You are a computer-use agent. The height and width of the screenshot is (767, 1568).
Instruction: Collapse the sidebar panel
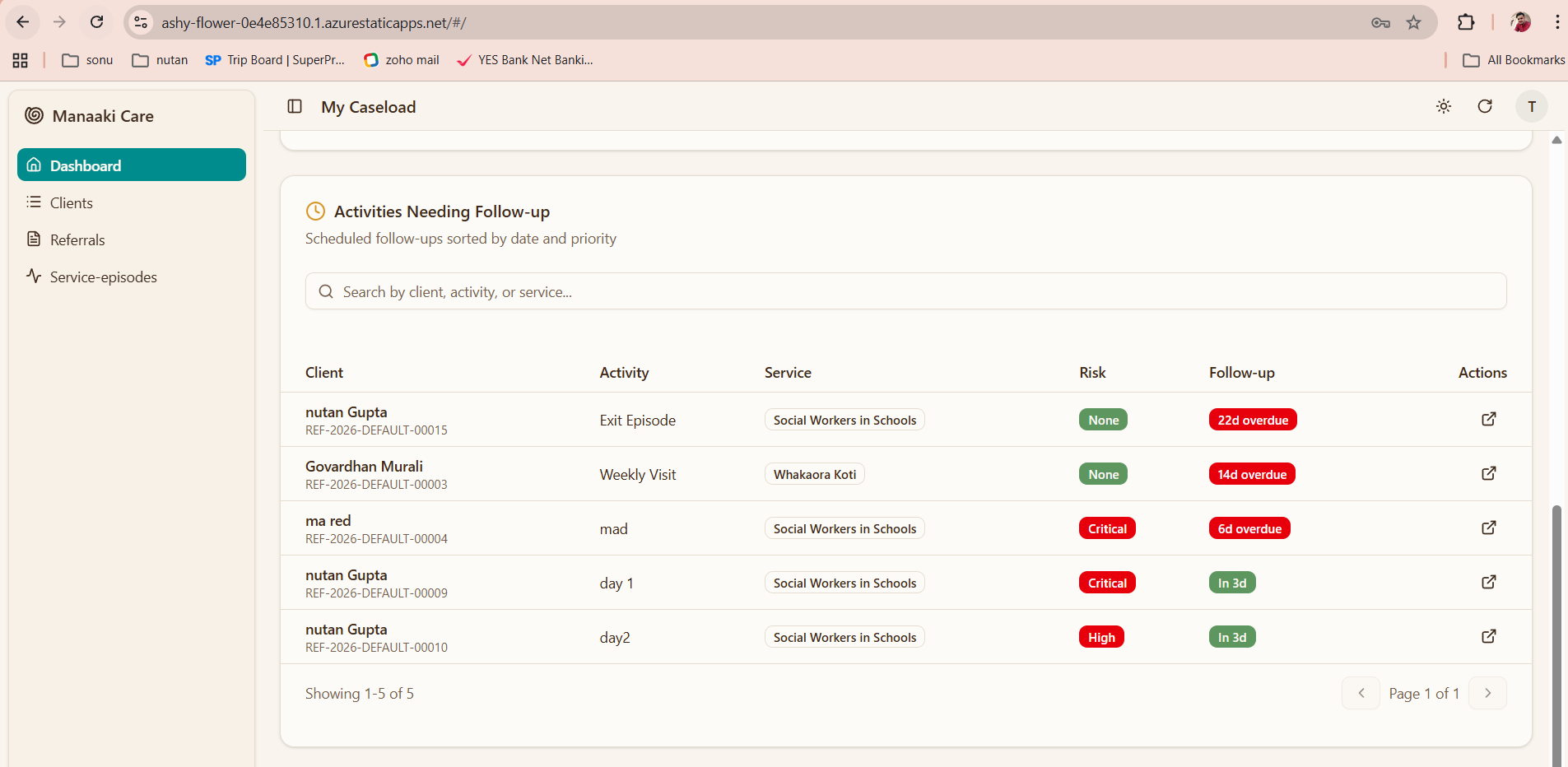click(294, 106)
